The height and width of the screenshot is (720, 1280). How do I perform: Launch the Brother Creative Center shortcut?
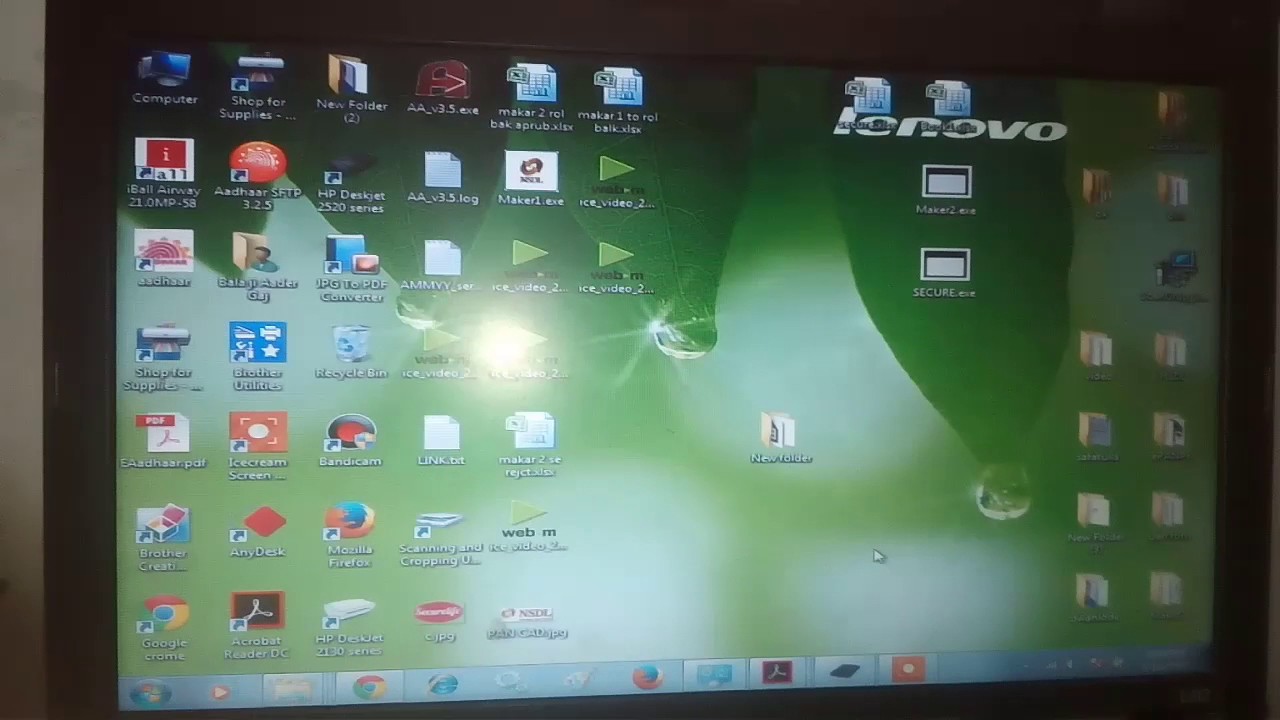(163, 538)
